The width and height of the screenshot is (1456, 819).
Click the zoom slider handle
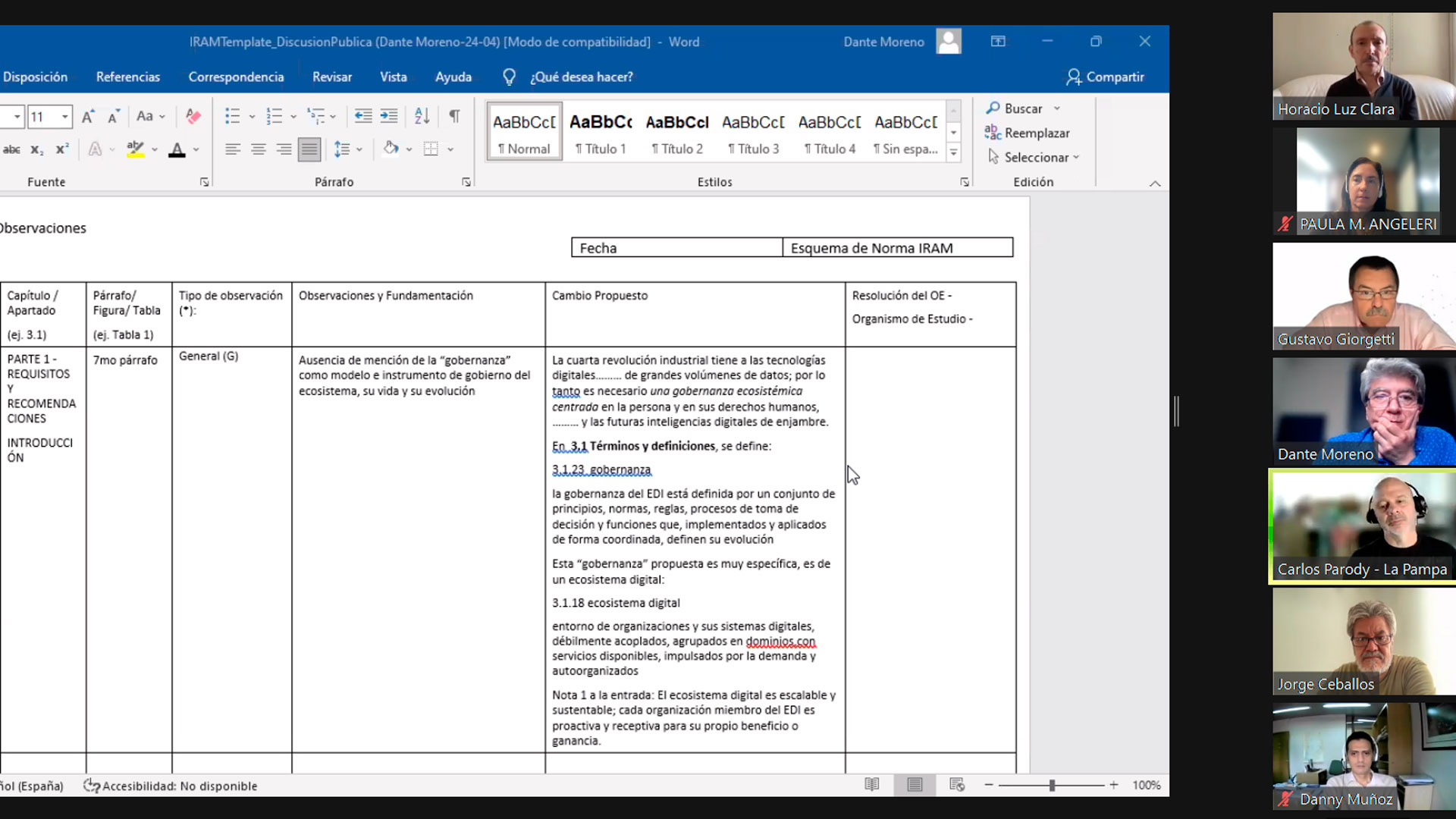(1052, 786)
